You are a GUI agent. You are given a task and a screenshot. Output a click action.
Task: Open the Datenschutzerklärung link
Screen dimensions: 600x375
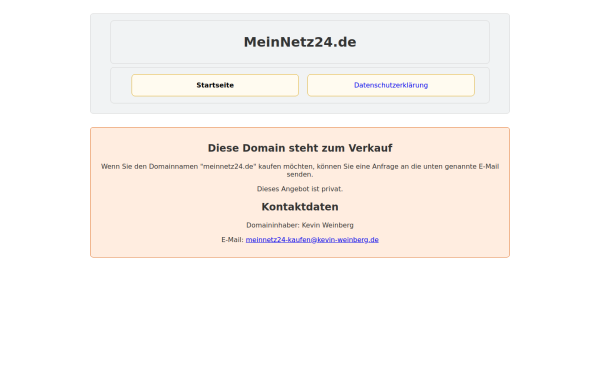391,85
